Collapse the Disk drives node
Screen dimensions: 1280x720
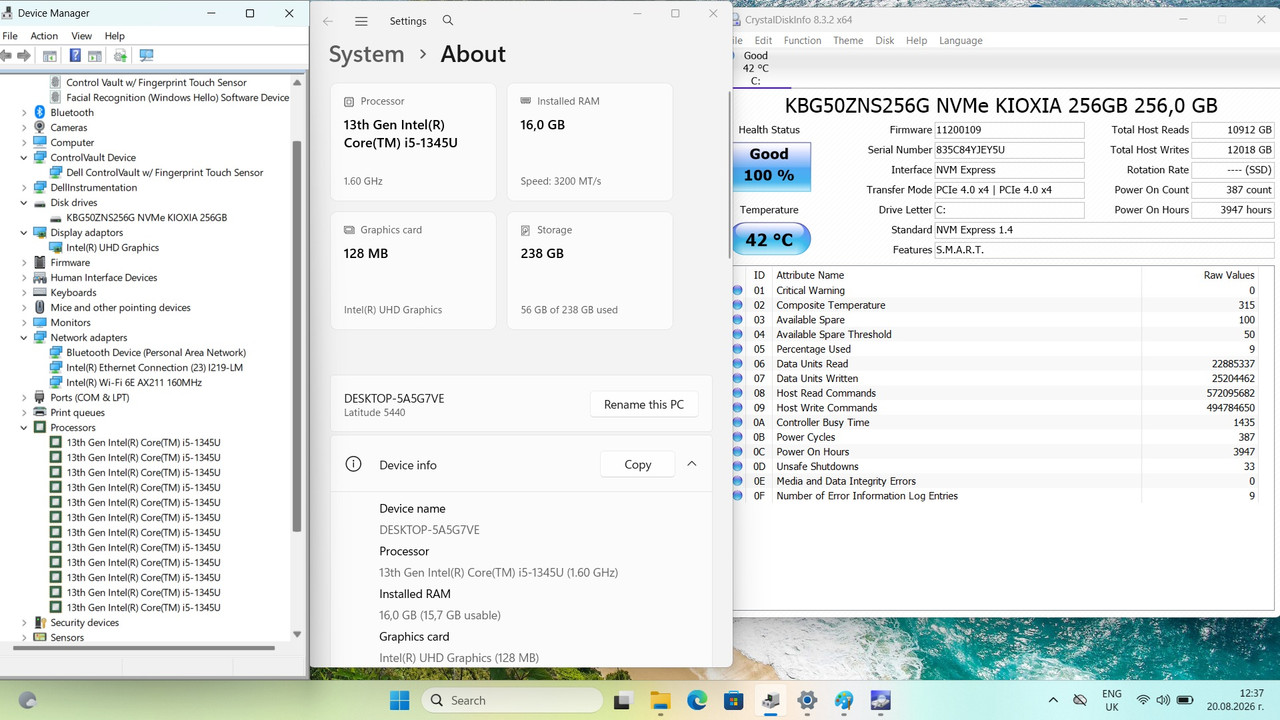coord(24,202)
